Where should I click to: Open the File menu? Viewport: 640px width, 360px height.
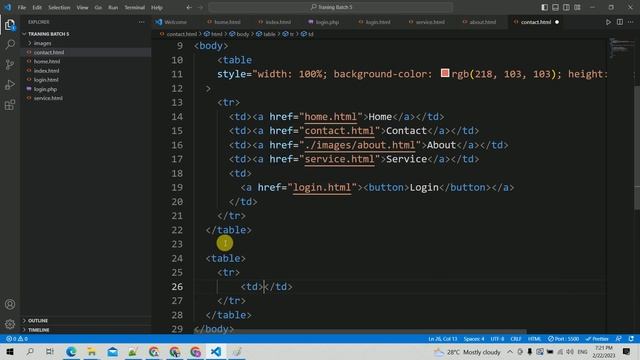(22, 7)
